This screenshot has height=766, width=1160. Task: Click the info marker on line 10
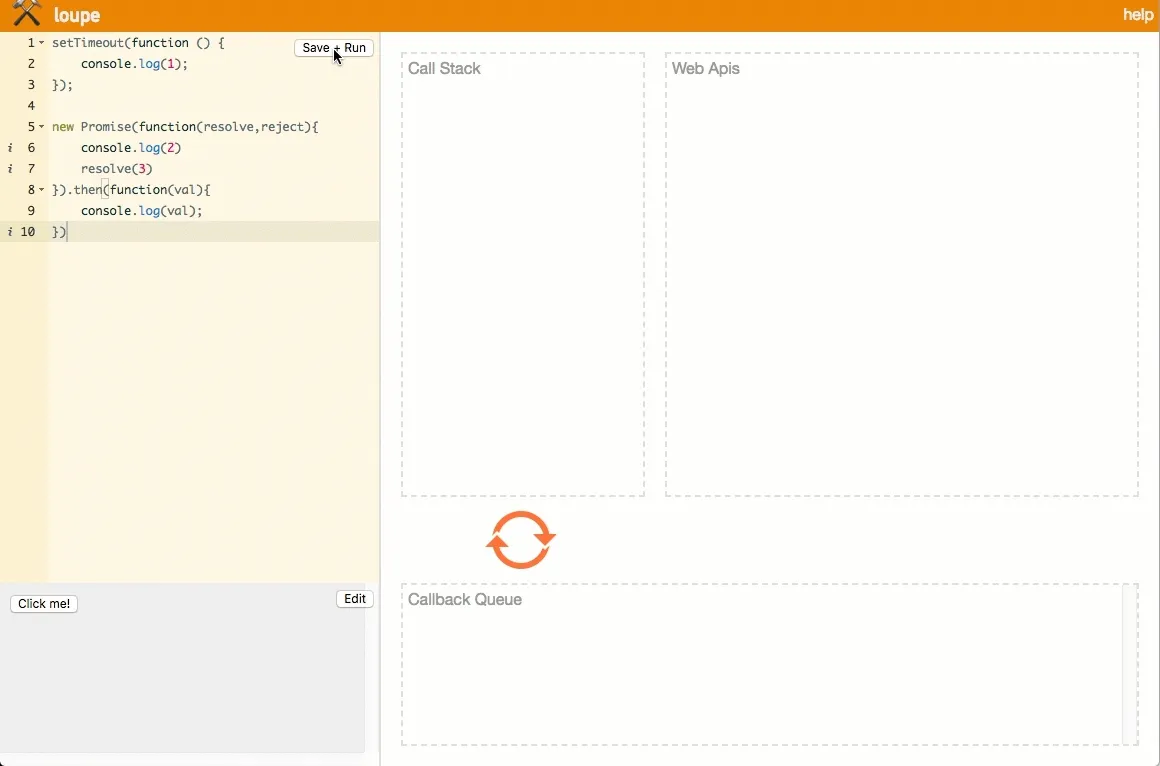(10, 232)
